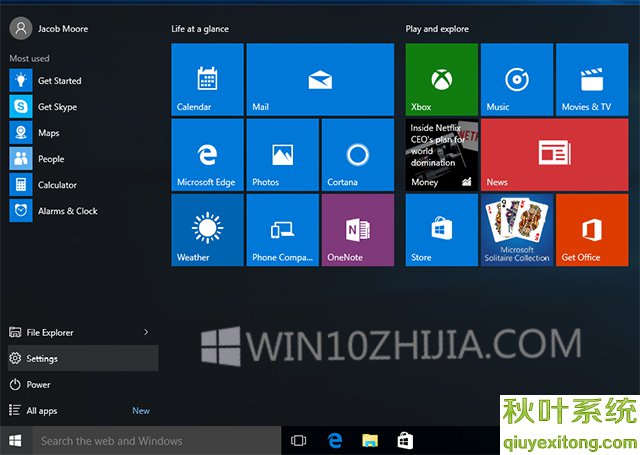Open the Photos tile
This screenshot has width=640, height=455.
tap(283, 155)
